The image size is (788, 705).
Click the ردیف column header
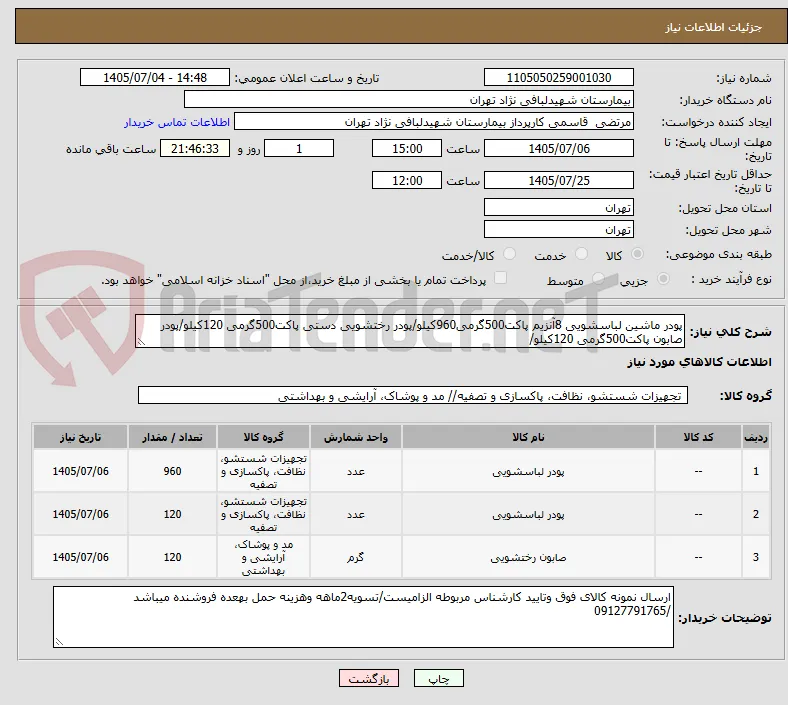pos(755,437)
